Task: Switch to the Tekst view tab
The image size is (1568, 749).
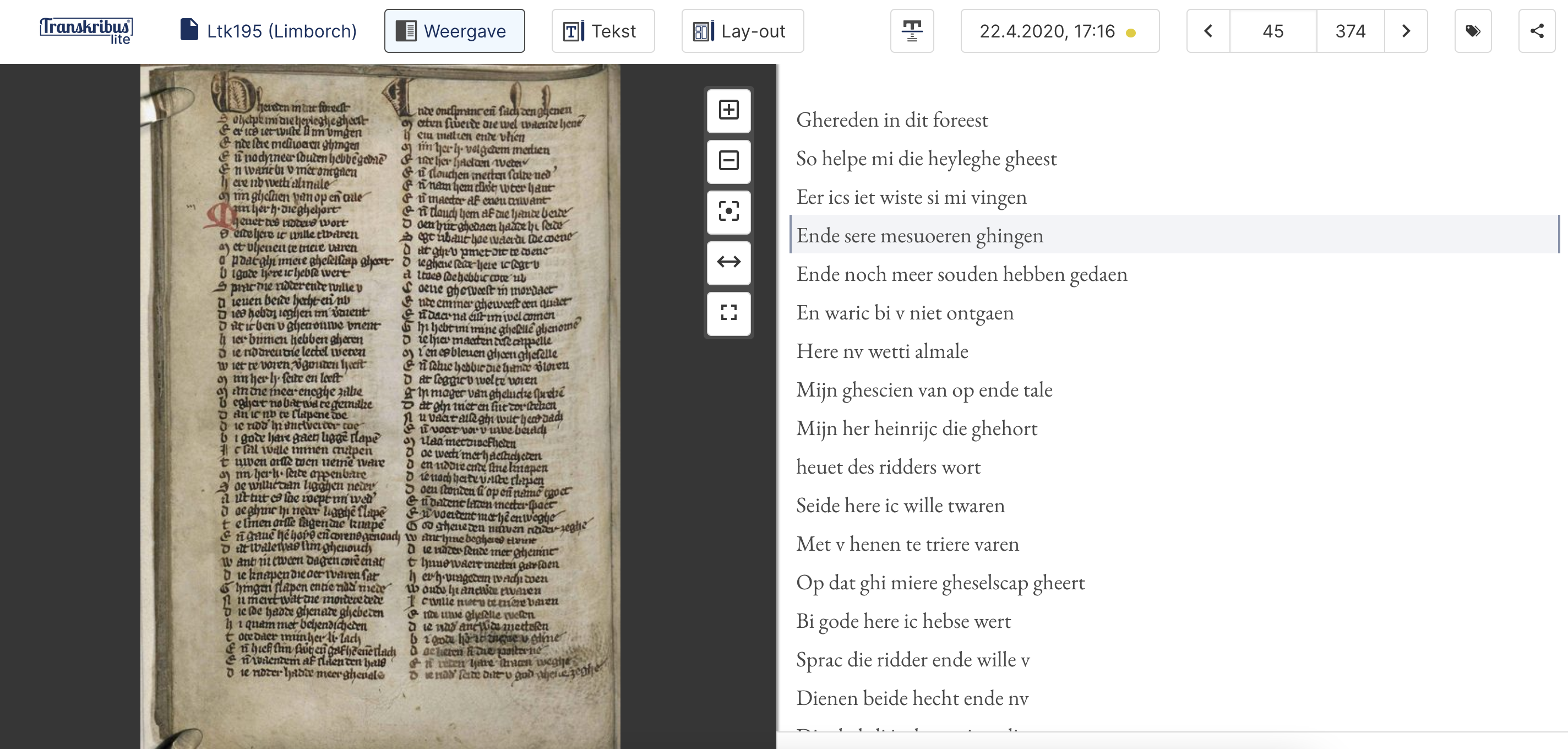Action: 603,30
